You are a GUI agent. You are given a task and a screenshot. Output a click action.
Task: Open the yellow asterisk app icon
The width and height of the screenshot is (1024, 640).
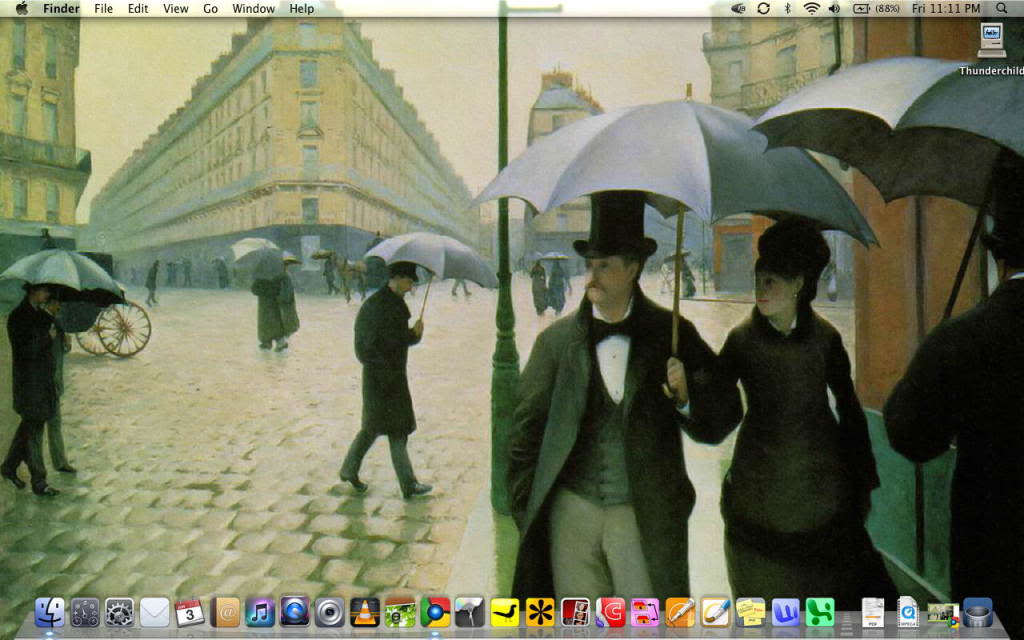pos(540,613)
